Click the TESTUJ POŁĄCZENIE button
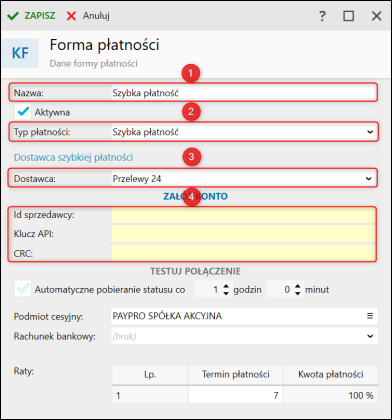Screen dimensions: 392x420 (x=195, y=271)
